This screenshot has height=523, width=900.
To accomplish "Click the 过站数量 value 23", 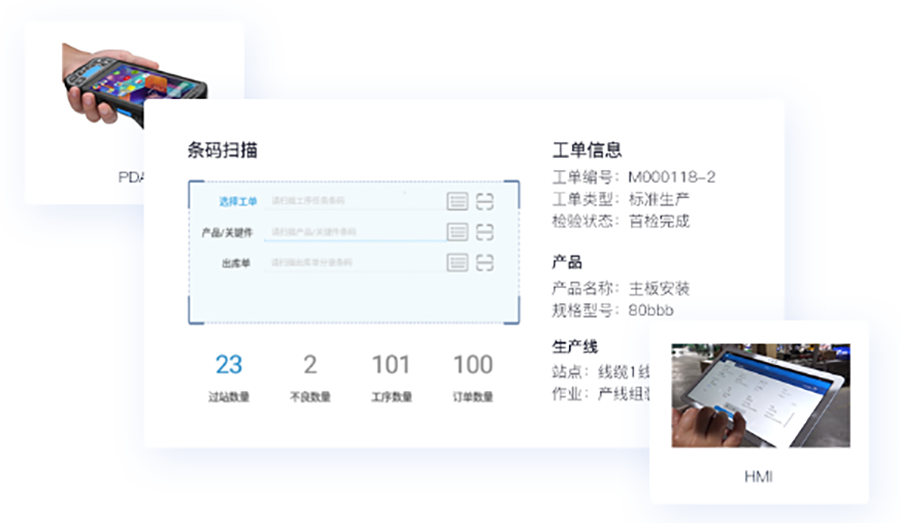I will (228, 365).
